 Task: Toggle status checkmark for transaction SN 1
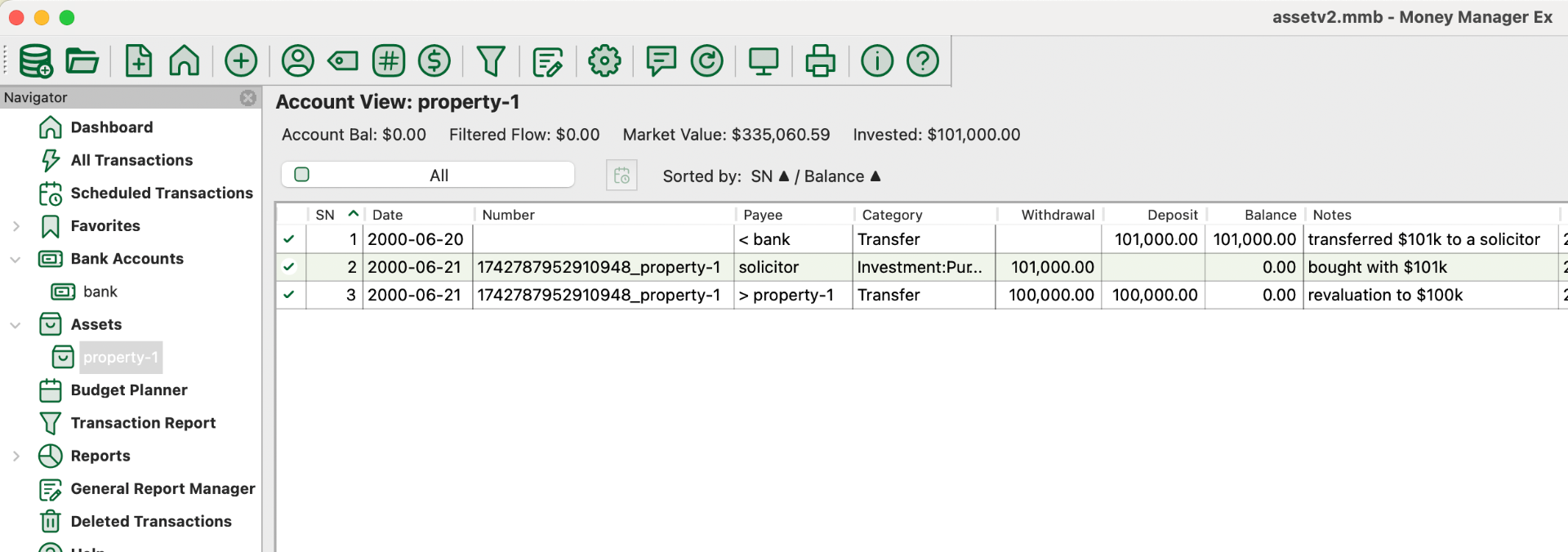pyautogui.click(x=289, y=239)
